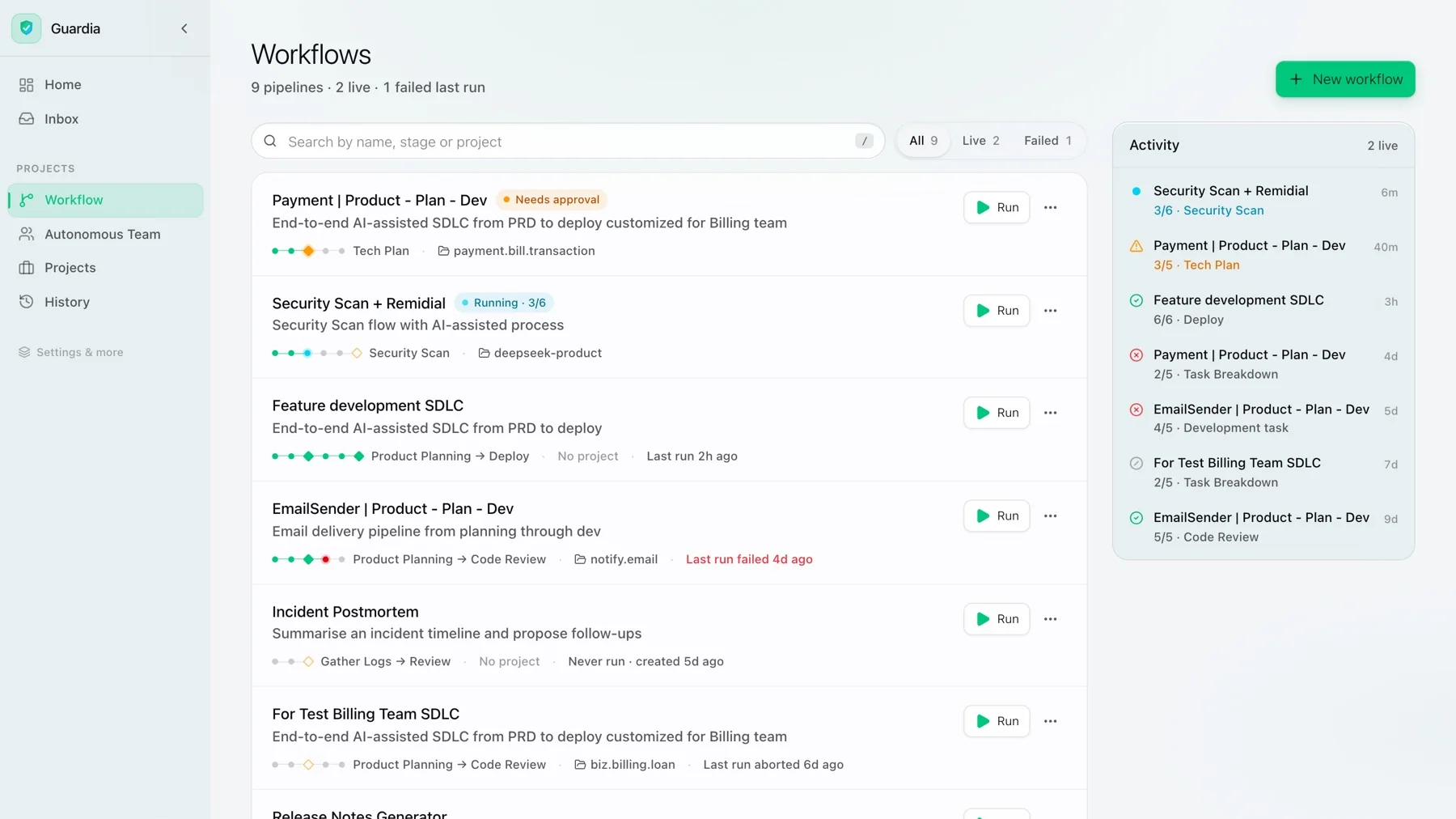Open History in the sidebar
Screen dimensions: 1456x819
pyautogui.click(x=105, y=302)
